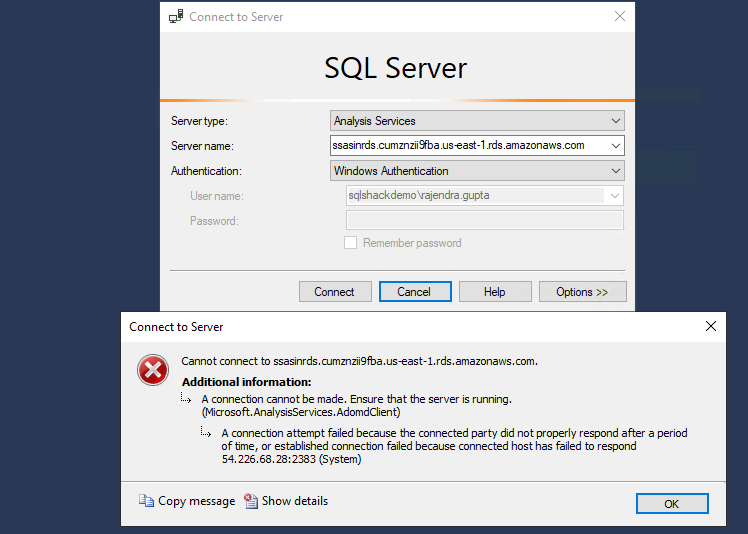This screenshot has width=748, height=534.
Task: Open the User name dropdown
Action: coord(615,196)
